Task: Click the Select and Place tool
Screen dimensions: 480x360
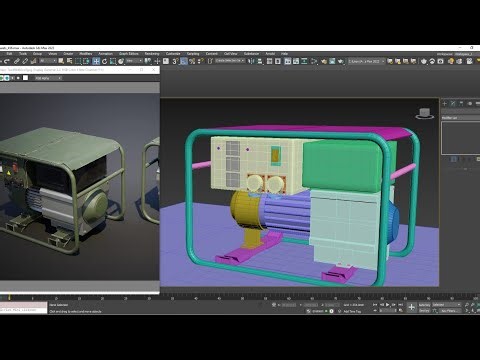Action: click(x=121, y=61)
